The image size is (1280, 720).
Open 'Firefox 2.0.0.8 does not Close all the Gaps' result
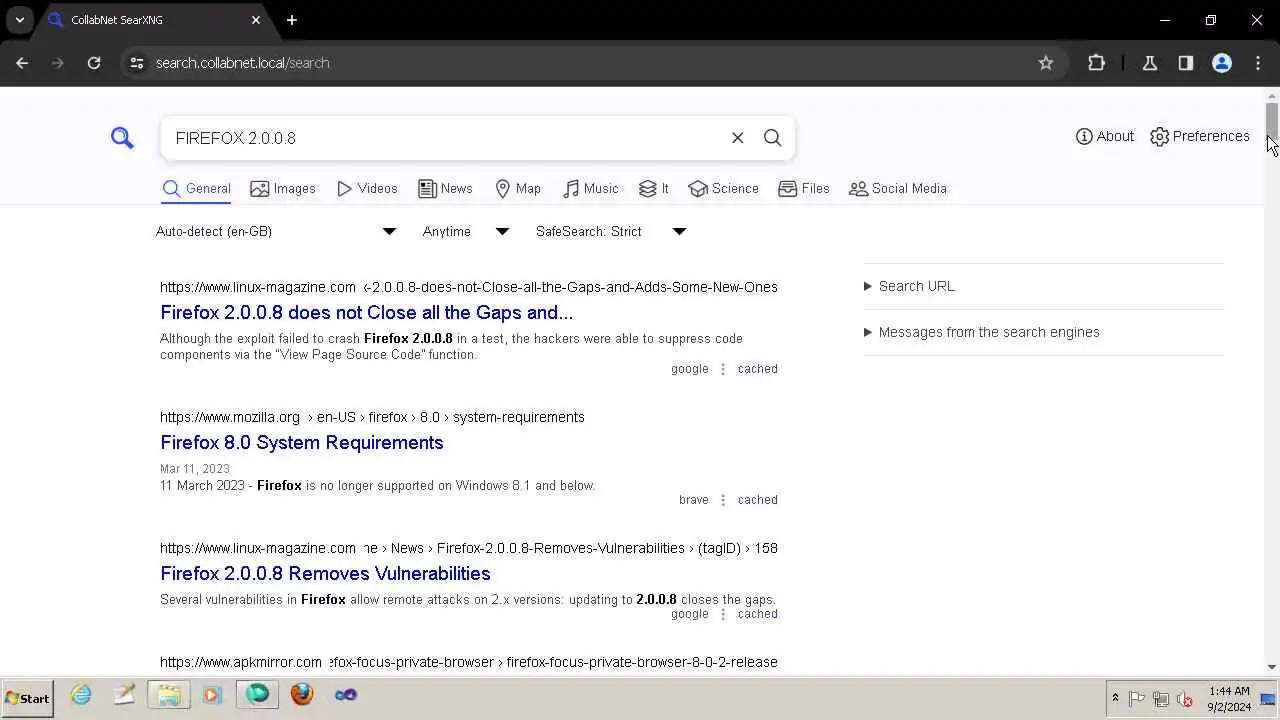click(366, 312)
